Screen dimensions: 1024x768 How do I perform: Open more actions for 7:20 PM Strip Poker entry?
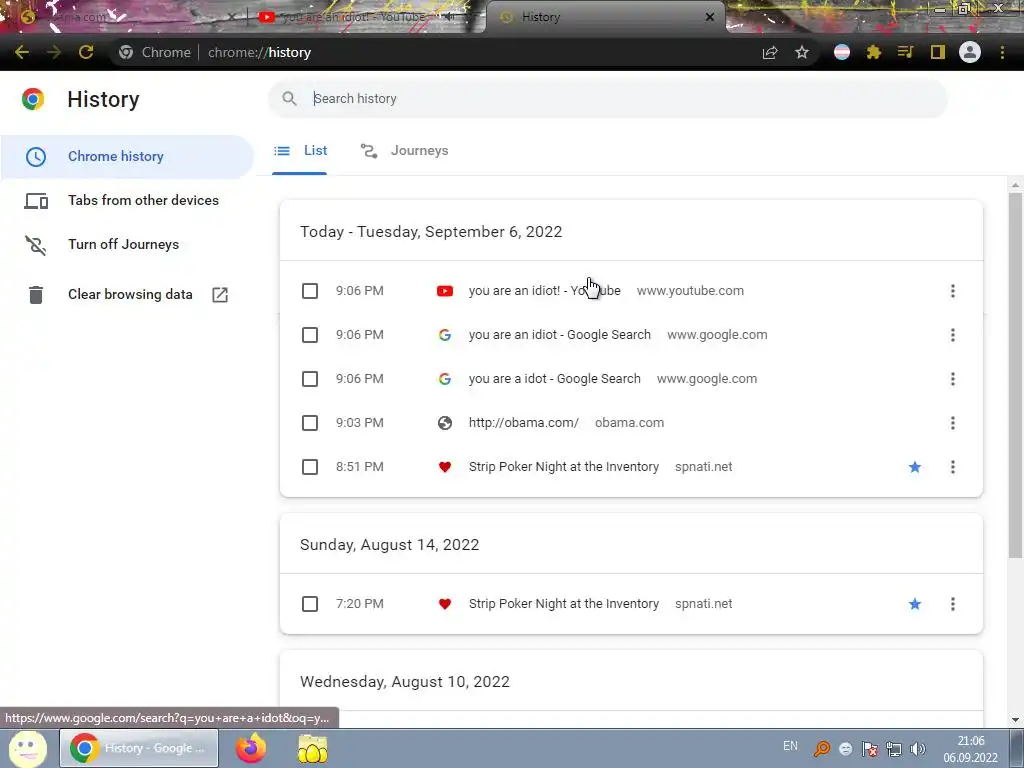(953, 604)
